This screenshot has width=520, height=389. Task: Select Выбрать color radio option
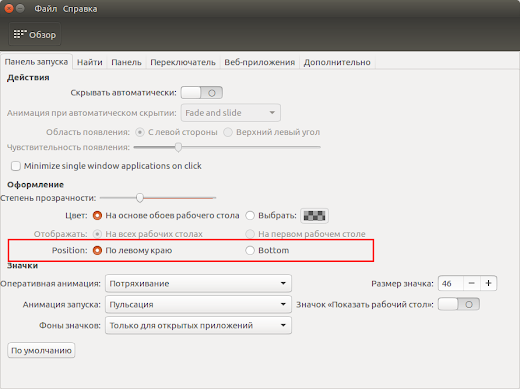[x=250, y=215]
